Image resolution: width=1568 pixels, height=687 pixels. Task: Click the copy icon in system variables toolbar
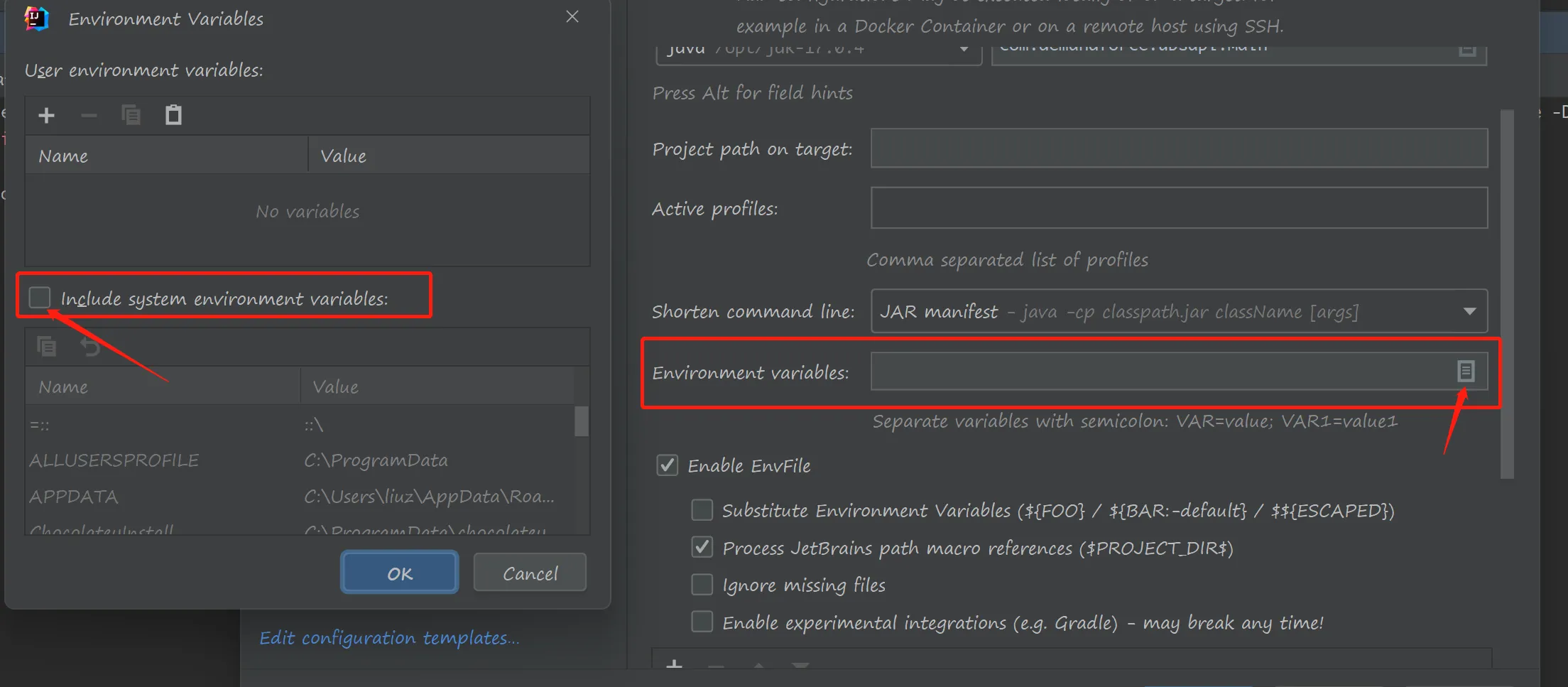47,347
